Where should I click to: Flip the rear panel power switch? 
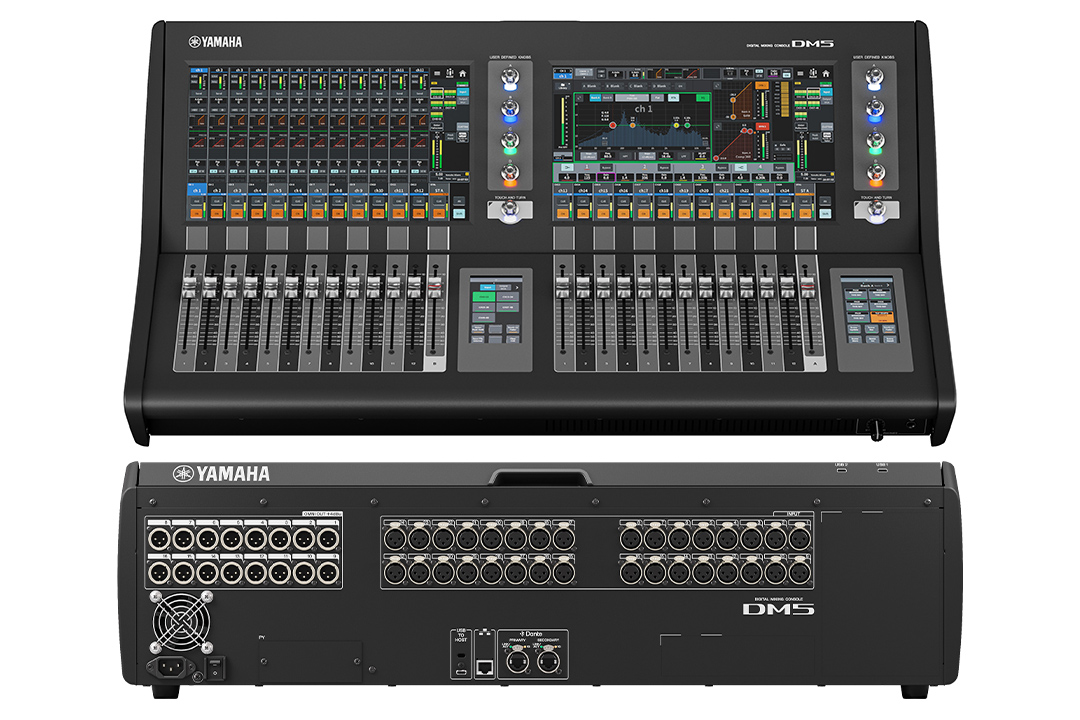click(215, 668)
